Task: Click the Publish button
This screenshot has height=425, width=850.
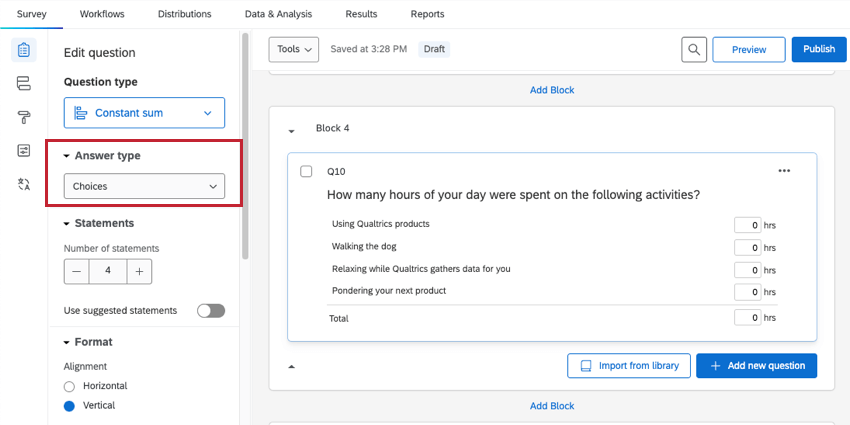Action: (x=818, y=49)
